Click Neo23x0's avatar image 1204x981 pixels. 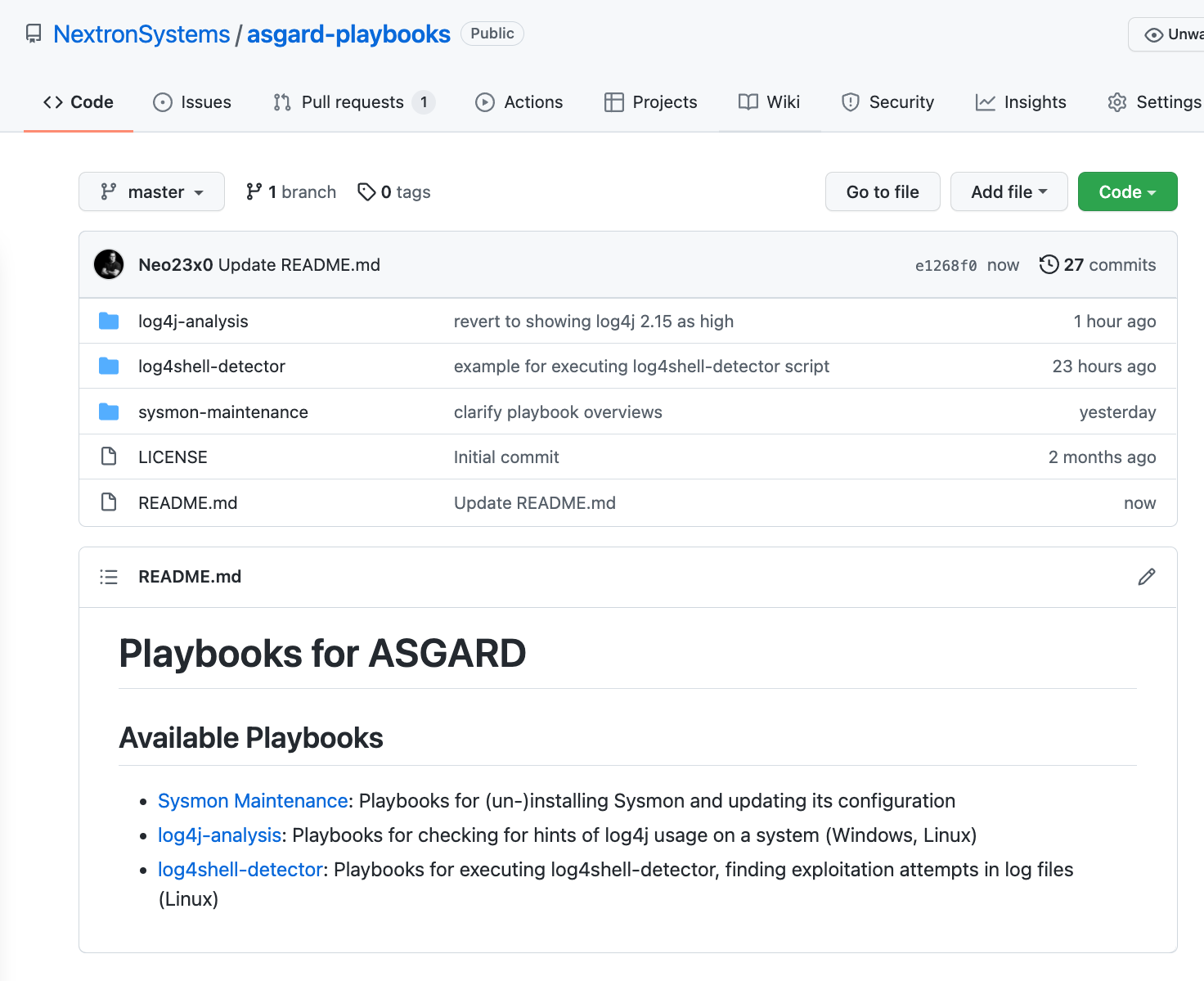(109, 264)
